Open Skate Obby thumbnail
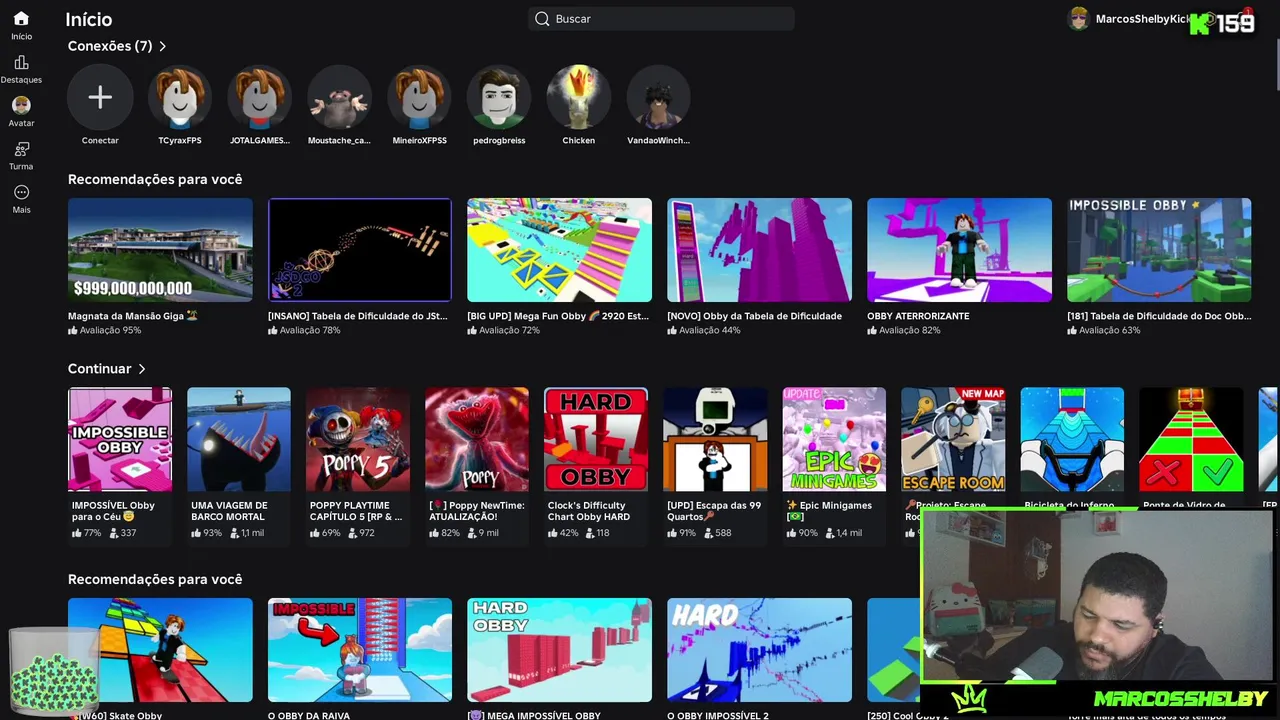The height and width of the screenshot is (720, 1280). tap(160, 650)
